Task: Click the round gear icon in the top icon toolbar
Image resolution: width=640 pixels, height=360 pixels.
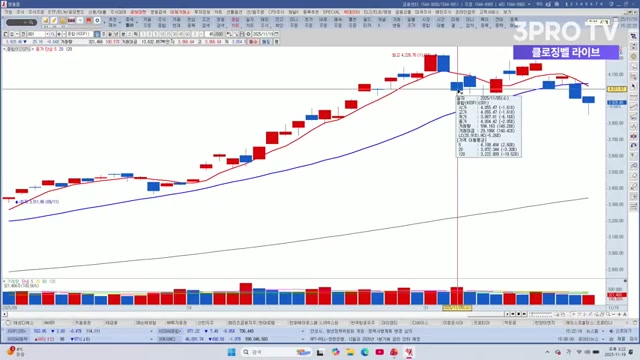Action: [97, 20]
